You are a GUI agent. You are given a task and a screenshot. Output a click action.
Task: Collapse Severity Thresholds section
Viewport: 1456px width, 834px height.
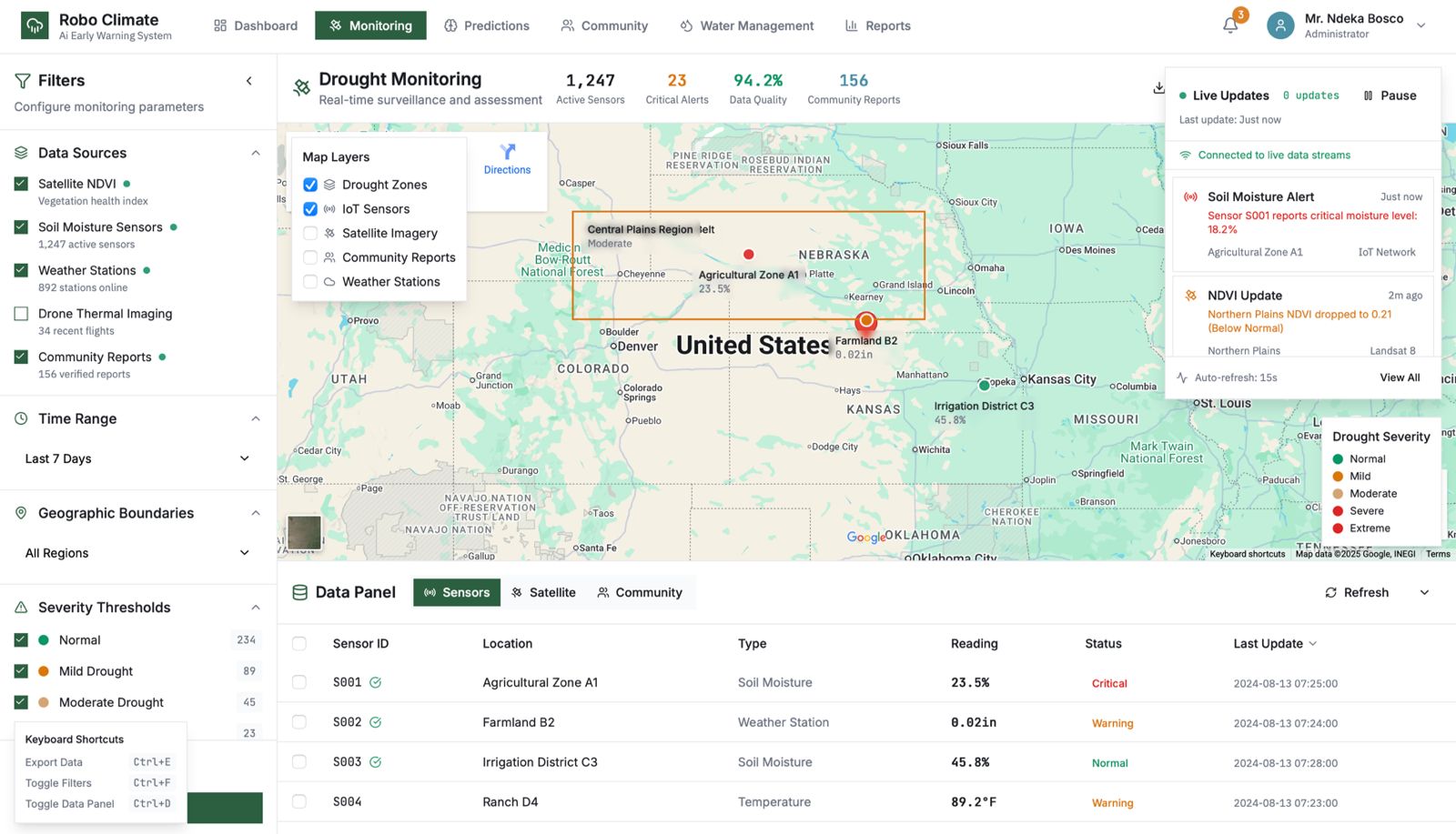click(x=256, y=608)
